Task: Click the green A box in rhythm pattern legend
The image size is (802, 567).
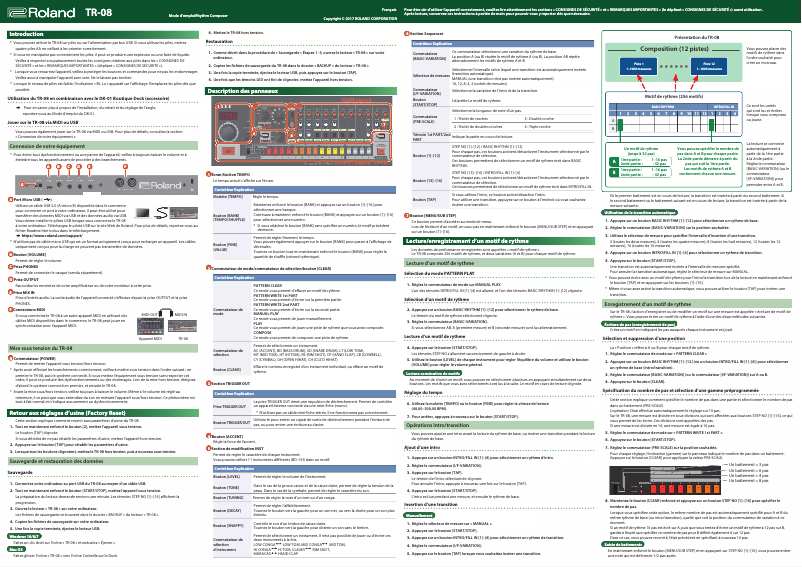Action: click(614, 161)
